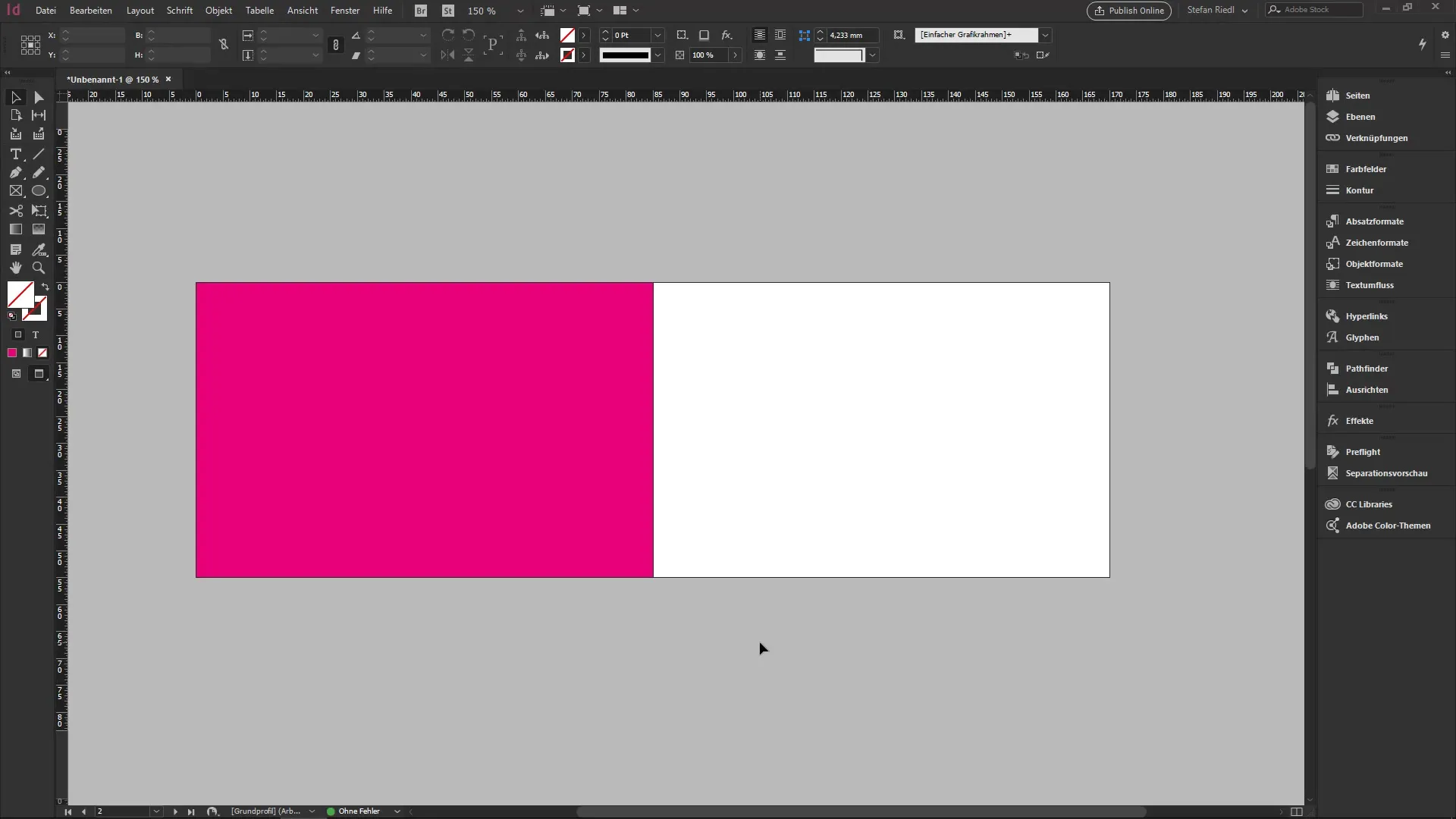Select the Scissors tool
Viewport: 1456px width, 819px height.
[15, 211]
